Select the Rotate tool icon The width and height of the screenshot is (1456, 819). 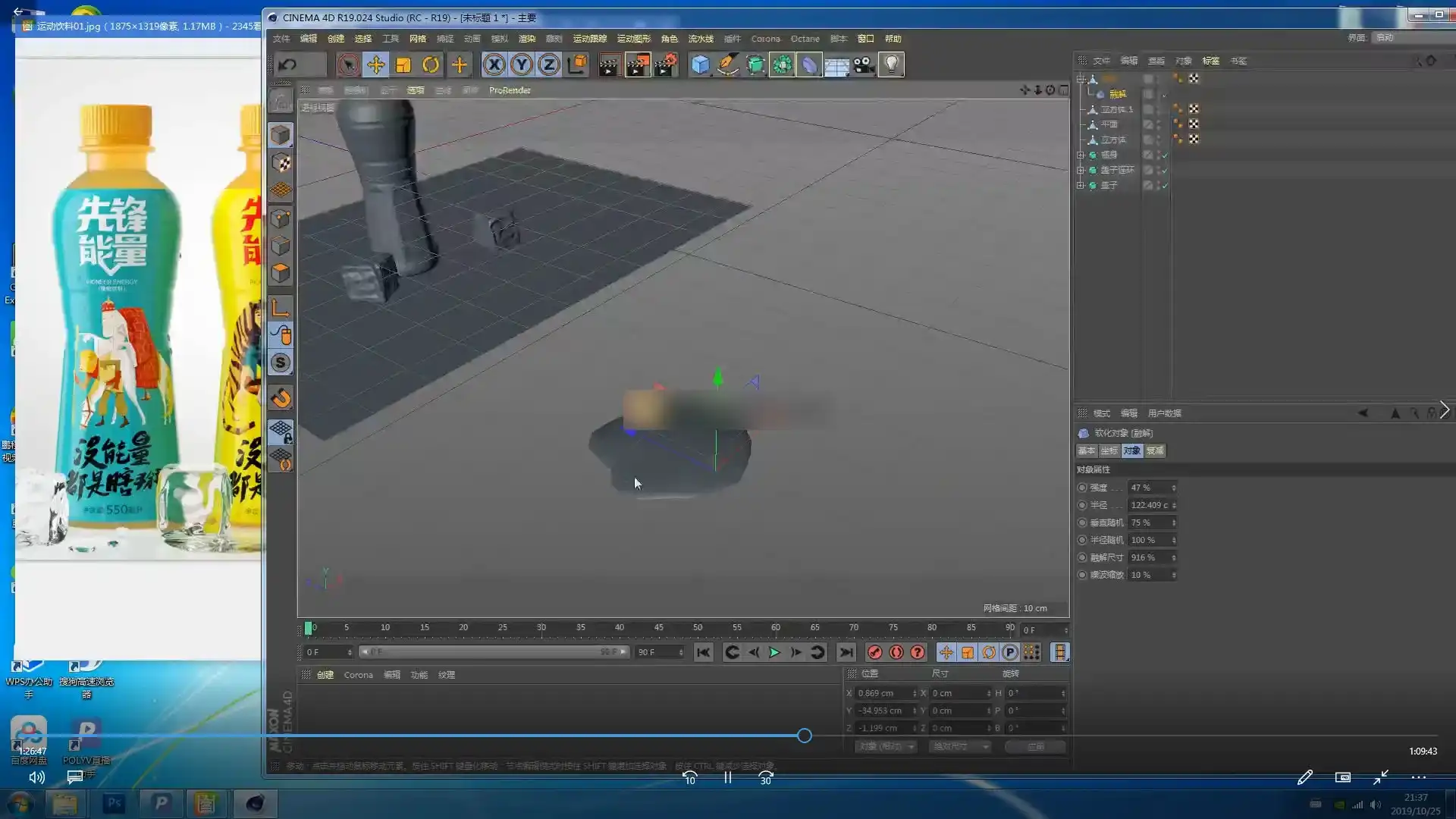(x=430, y=65)
